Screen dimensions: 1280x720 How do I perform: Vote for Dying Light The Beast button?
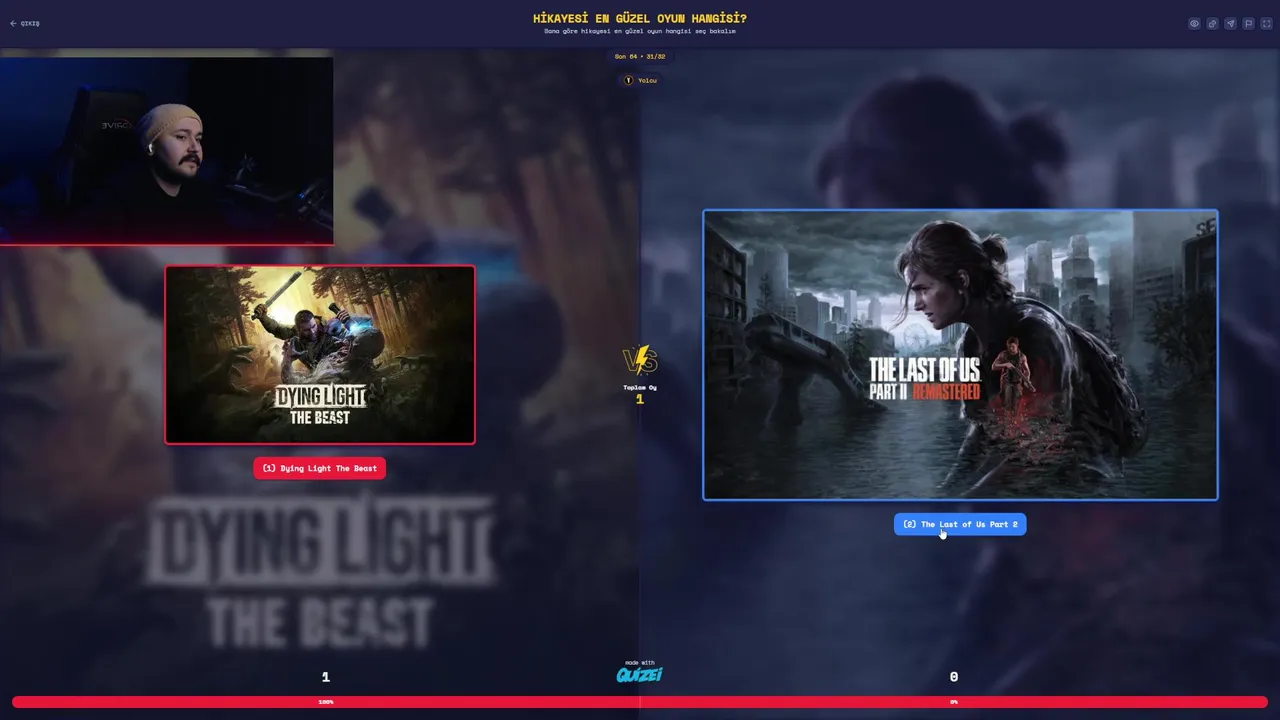point(319,468)
